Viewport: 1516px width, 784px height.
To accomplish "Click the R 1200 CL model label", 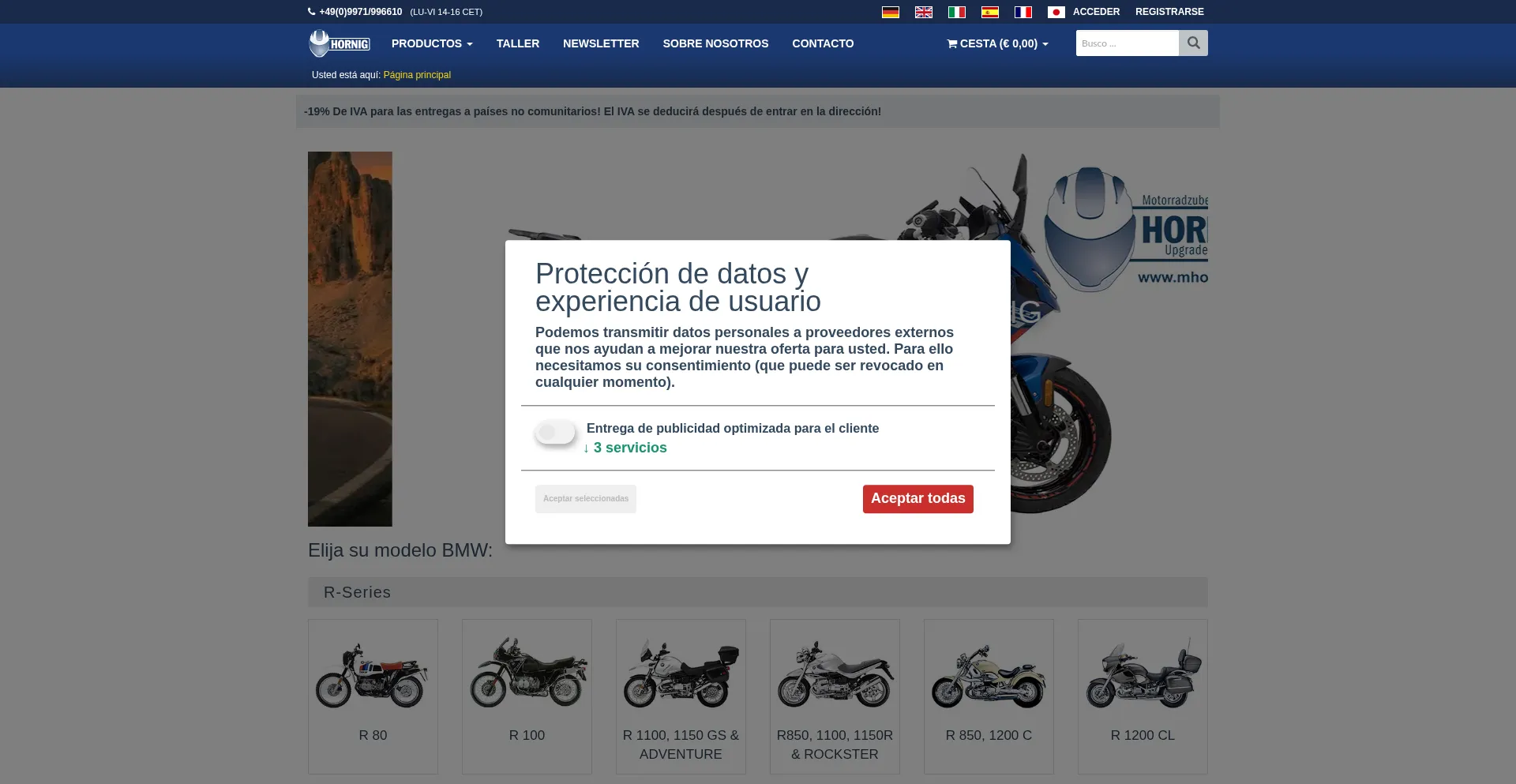I will tap(1143, 735).
